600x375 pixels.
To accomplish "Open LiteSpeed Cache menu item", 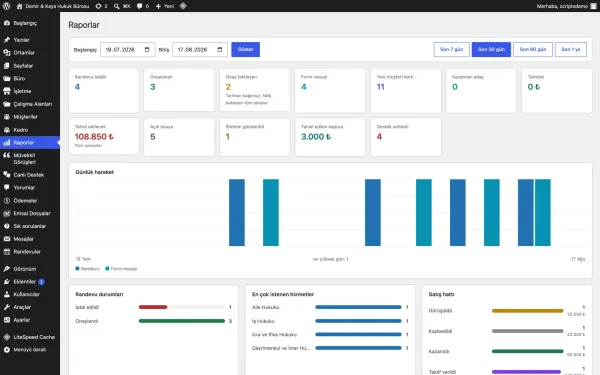I will point(30,337).
